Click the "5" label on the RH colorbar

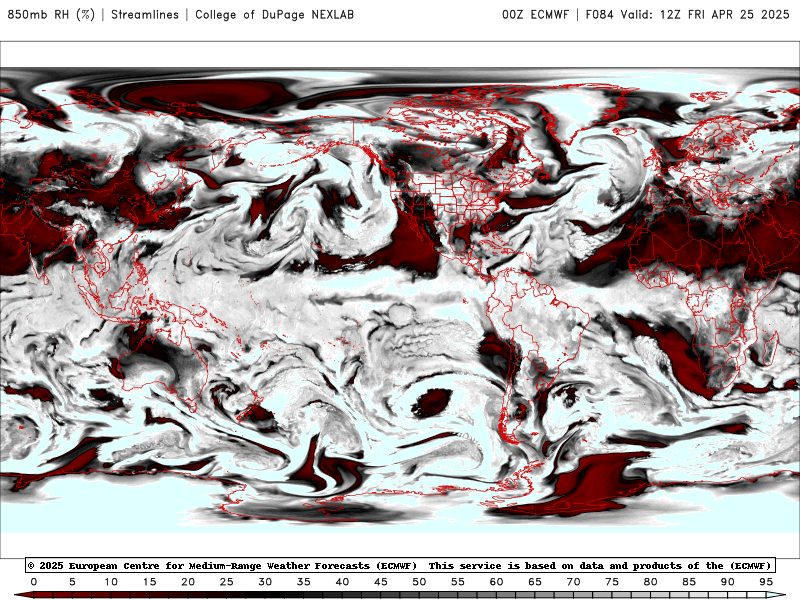(72, 582)
